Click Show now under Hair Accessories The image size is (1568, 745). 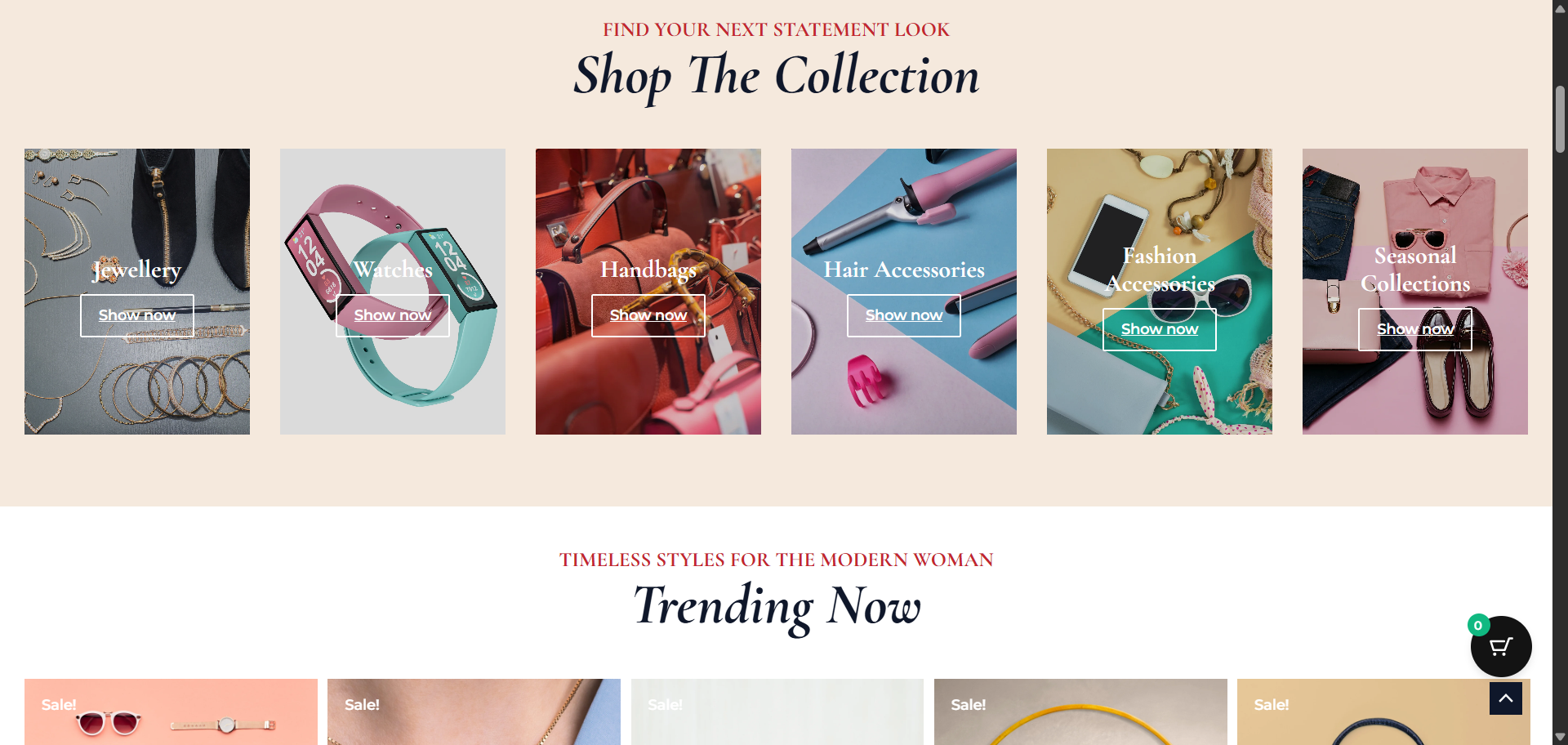pos(904,315)
